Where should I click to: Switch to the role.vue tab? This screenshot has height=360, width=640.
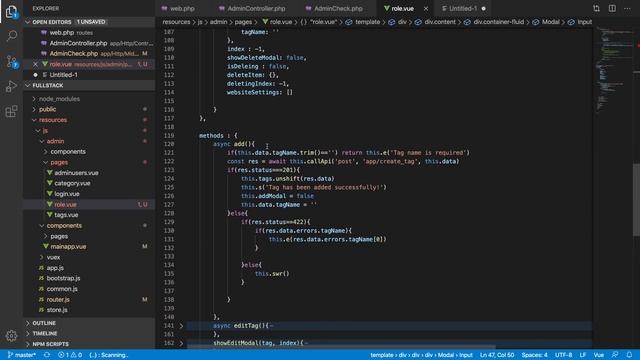[402, 8]
